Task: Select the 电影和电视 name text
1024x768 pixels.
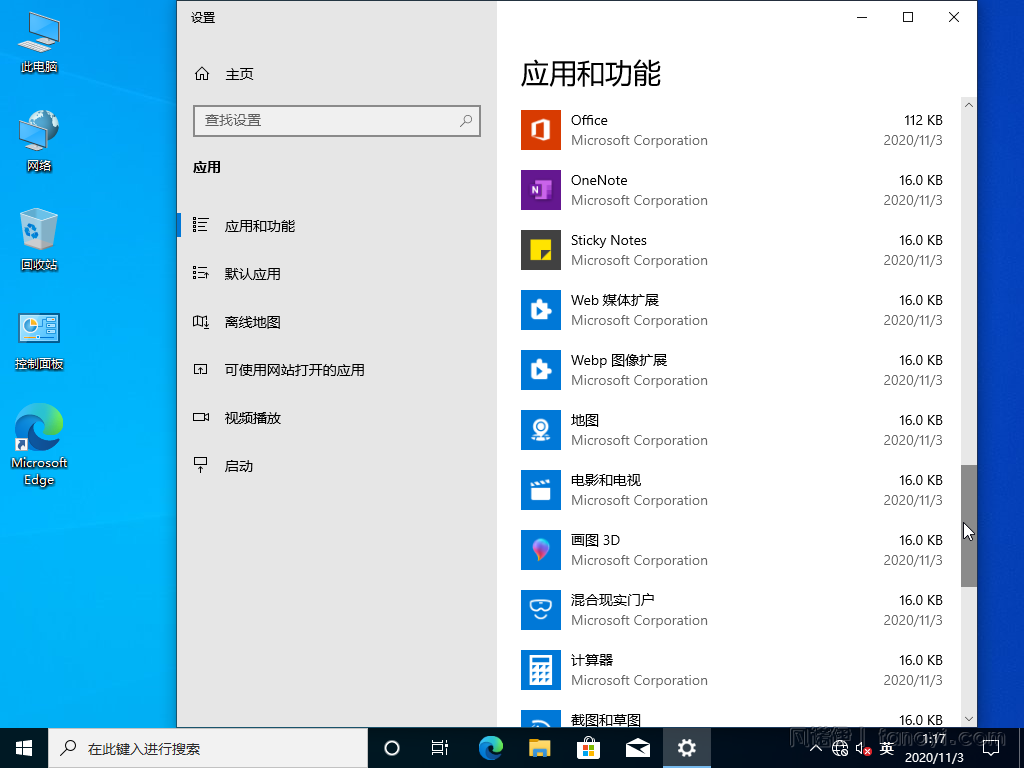Action: coord(606,480)
